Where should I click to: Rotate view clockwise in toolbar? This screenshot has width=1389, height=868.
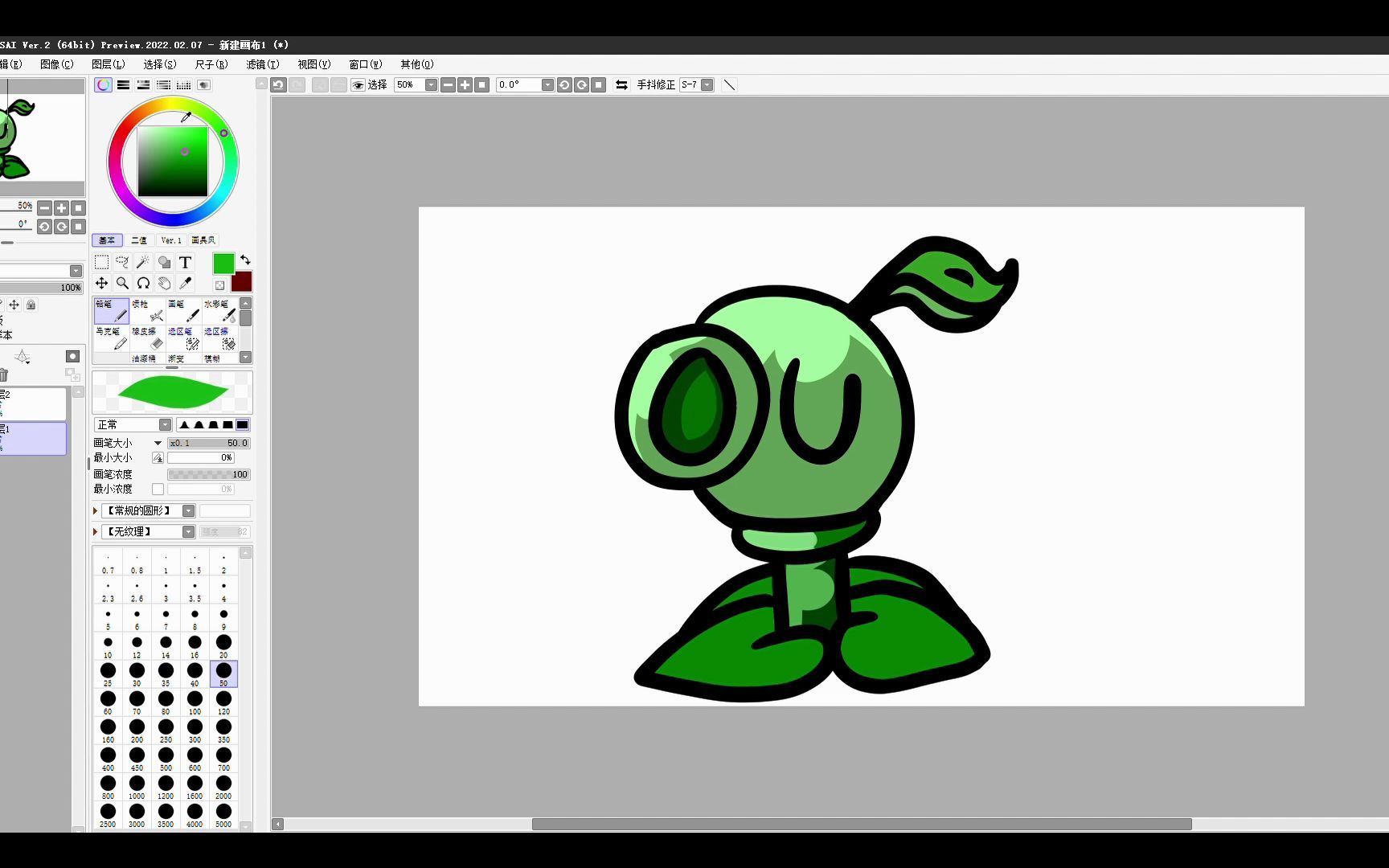pyautogui.click(x=581, y=84)
